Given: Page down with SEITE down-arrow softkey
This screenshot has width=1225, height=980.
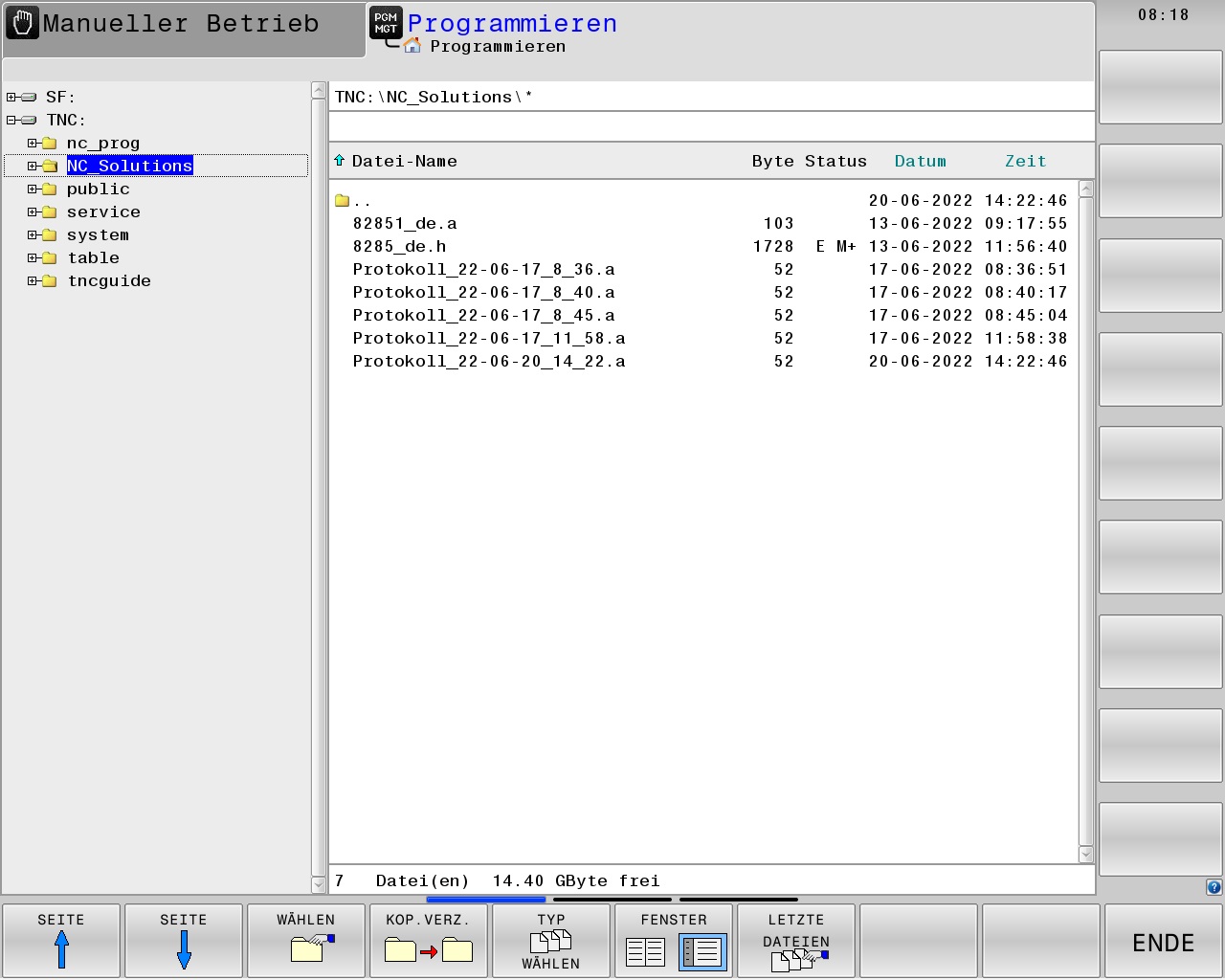Looking at the screenshot, I should 184,941.
